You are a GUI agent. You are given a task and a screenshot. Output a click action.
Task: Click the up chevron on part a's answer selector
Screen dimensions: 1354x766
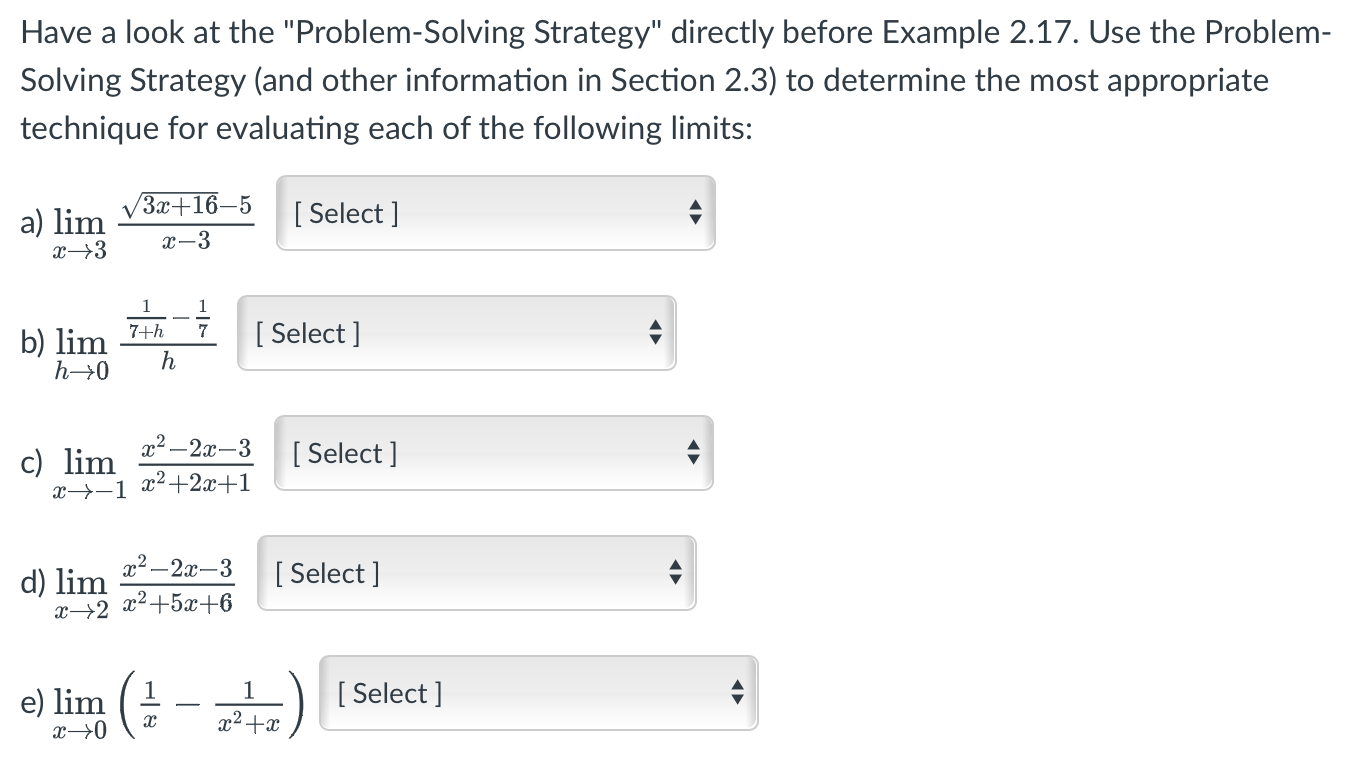coord(697,206)
